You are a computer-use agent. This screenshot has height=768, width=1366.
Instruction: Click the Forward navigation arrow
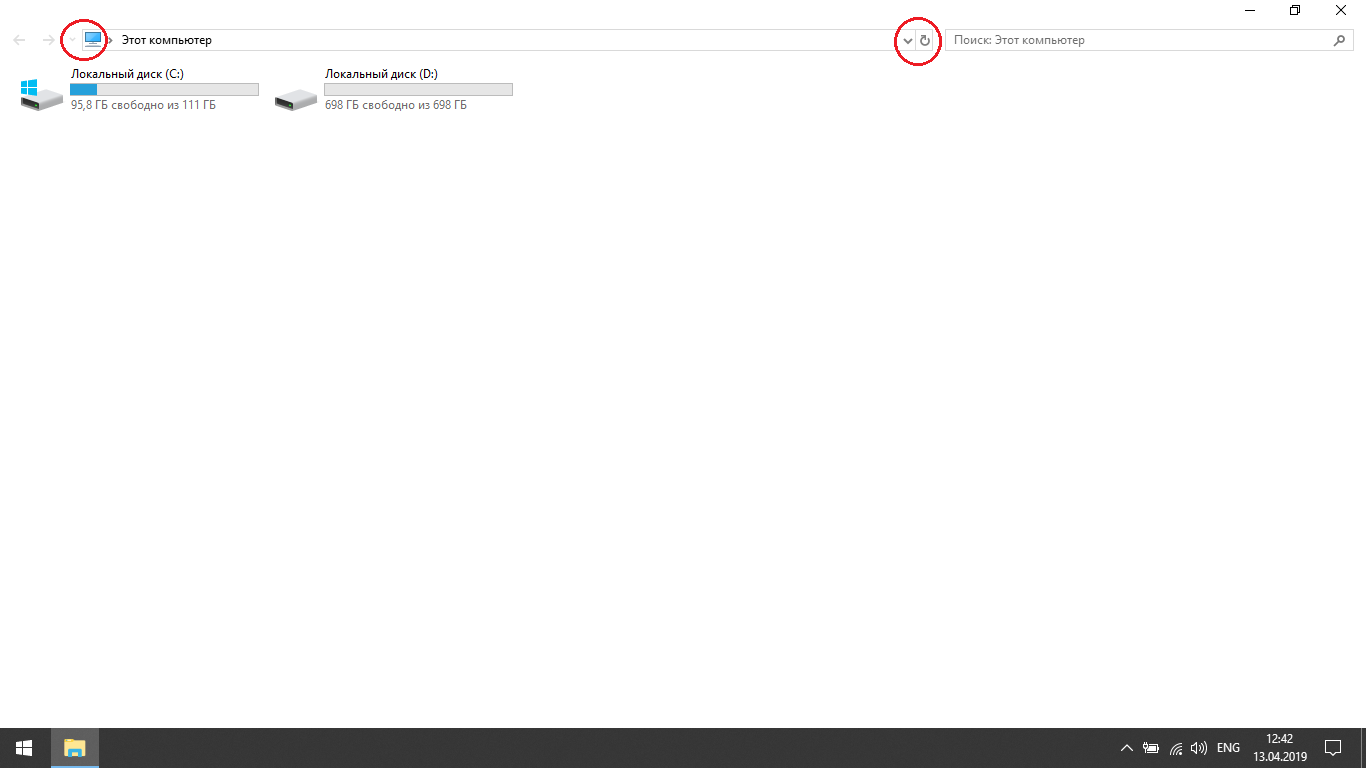(48, 40)
